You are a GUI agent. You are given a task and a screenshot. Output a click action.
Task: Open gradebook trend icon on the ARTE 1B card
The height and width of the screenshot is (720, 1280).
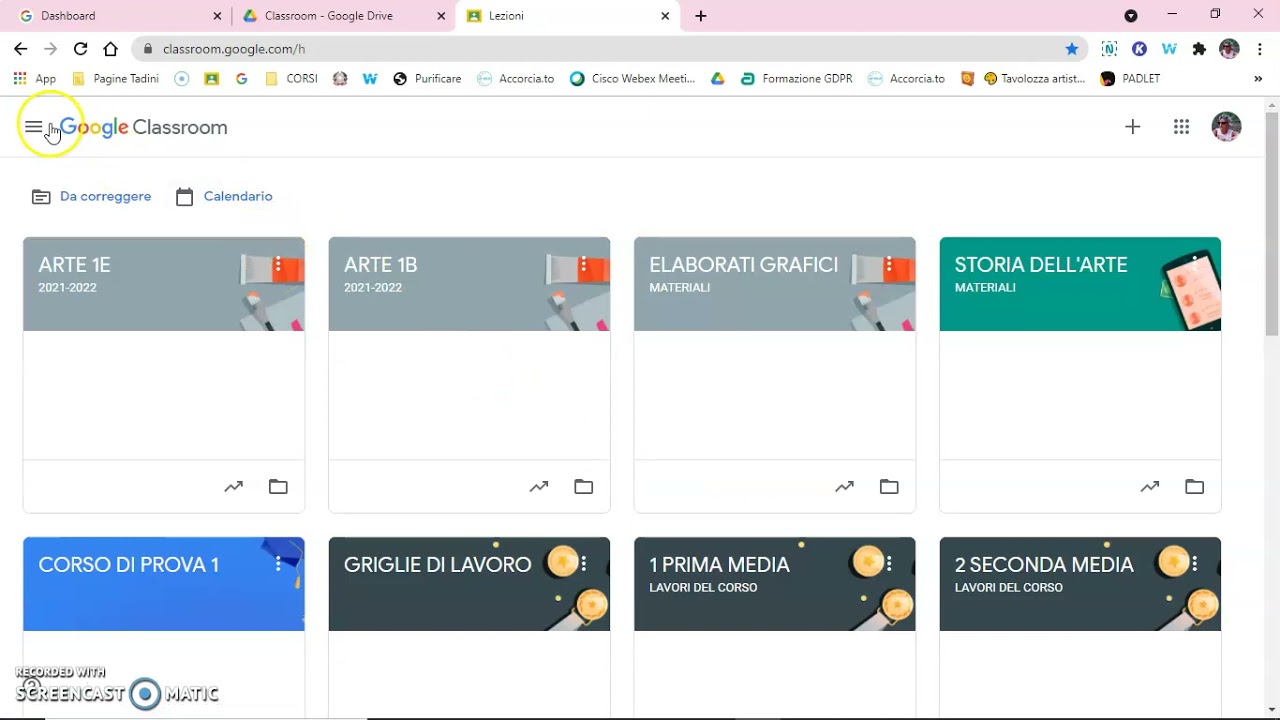pos(539,487)
